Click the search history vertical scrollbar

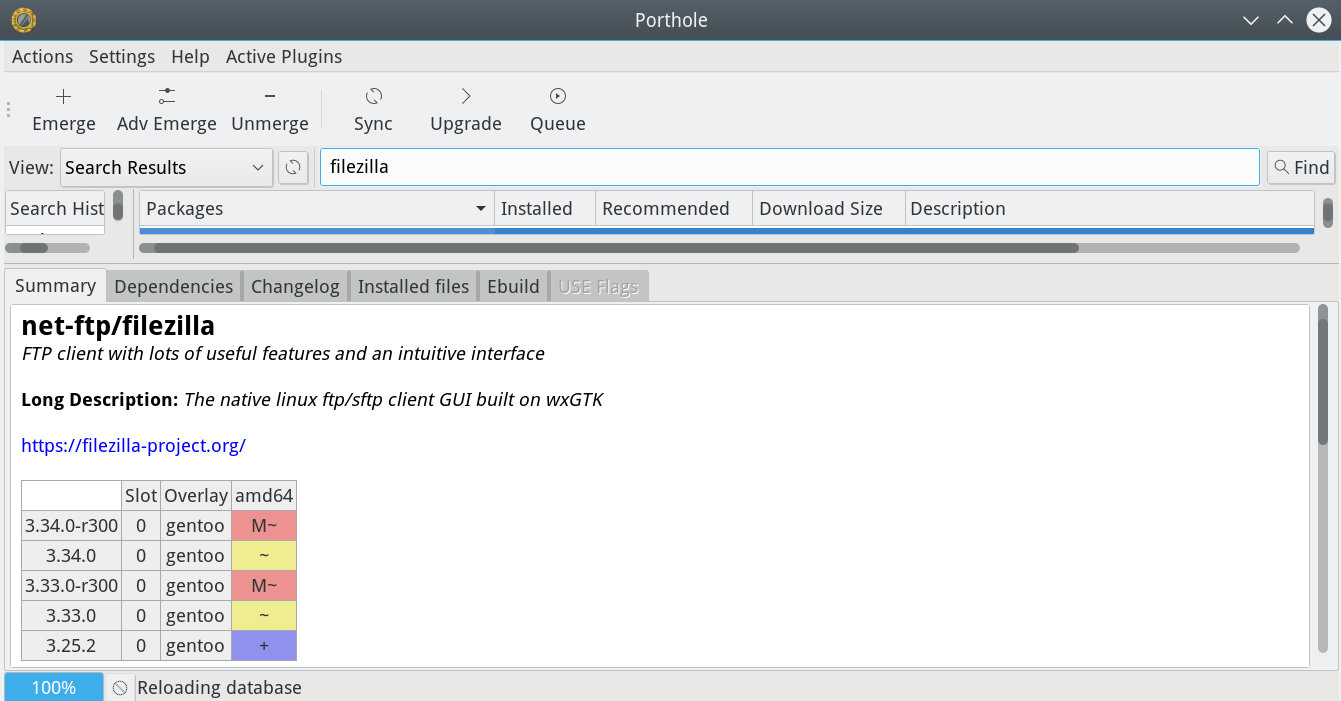[118, 207]
